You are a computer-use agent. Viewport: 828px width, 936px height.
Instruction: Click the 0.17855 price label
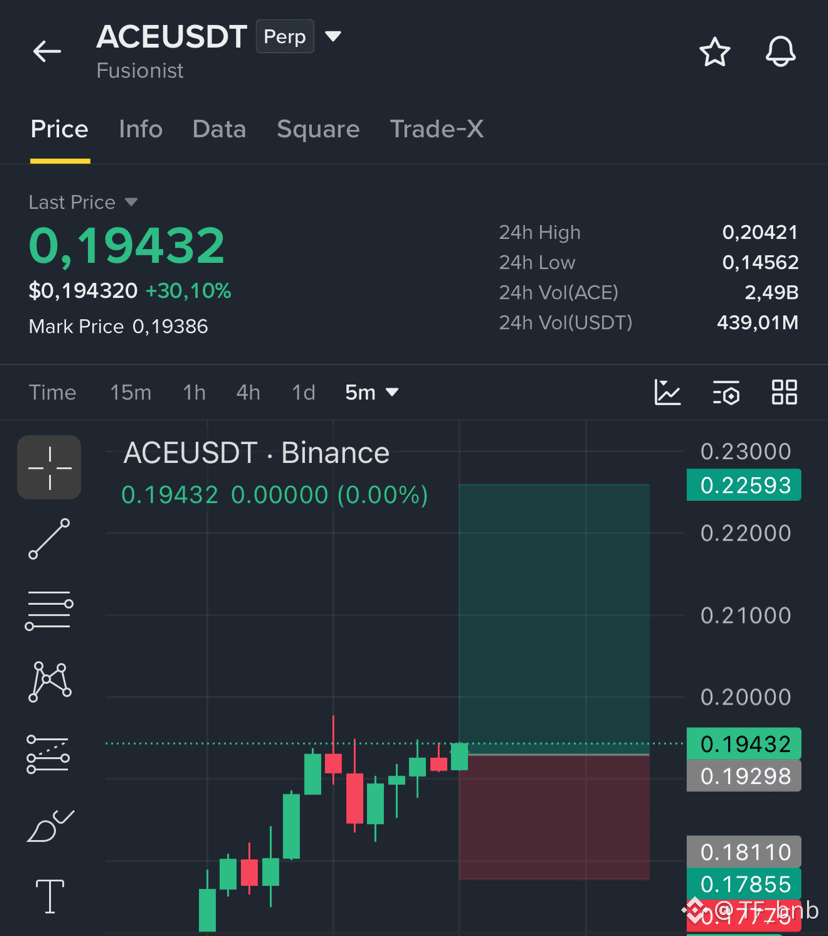point(744,883)
